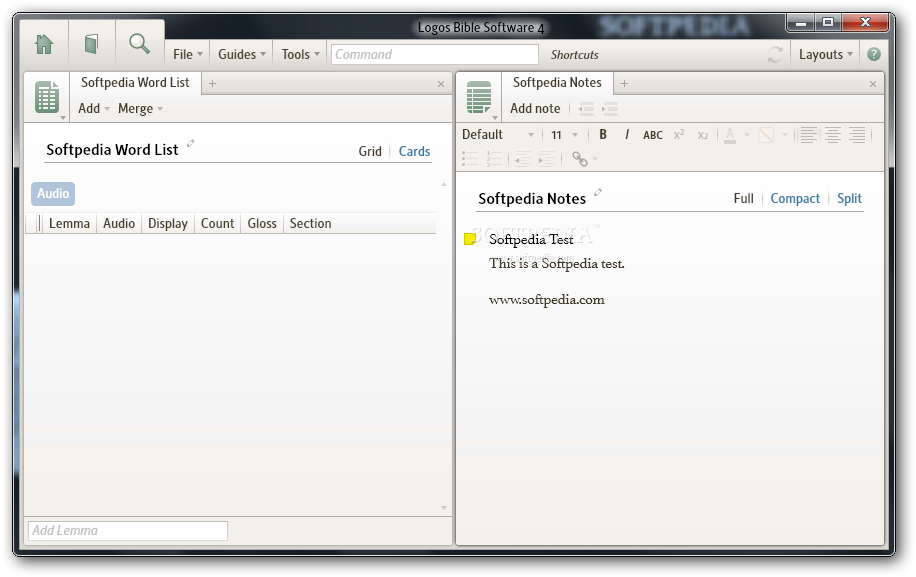Sort by Section column header
Viewport: 916px width, 577px height.
pos(310,224)
